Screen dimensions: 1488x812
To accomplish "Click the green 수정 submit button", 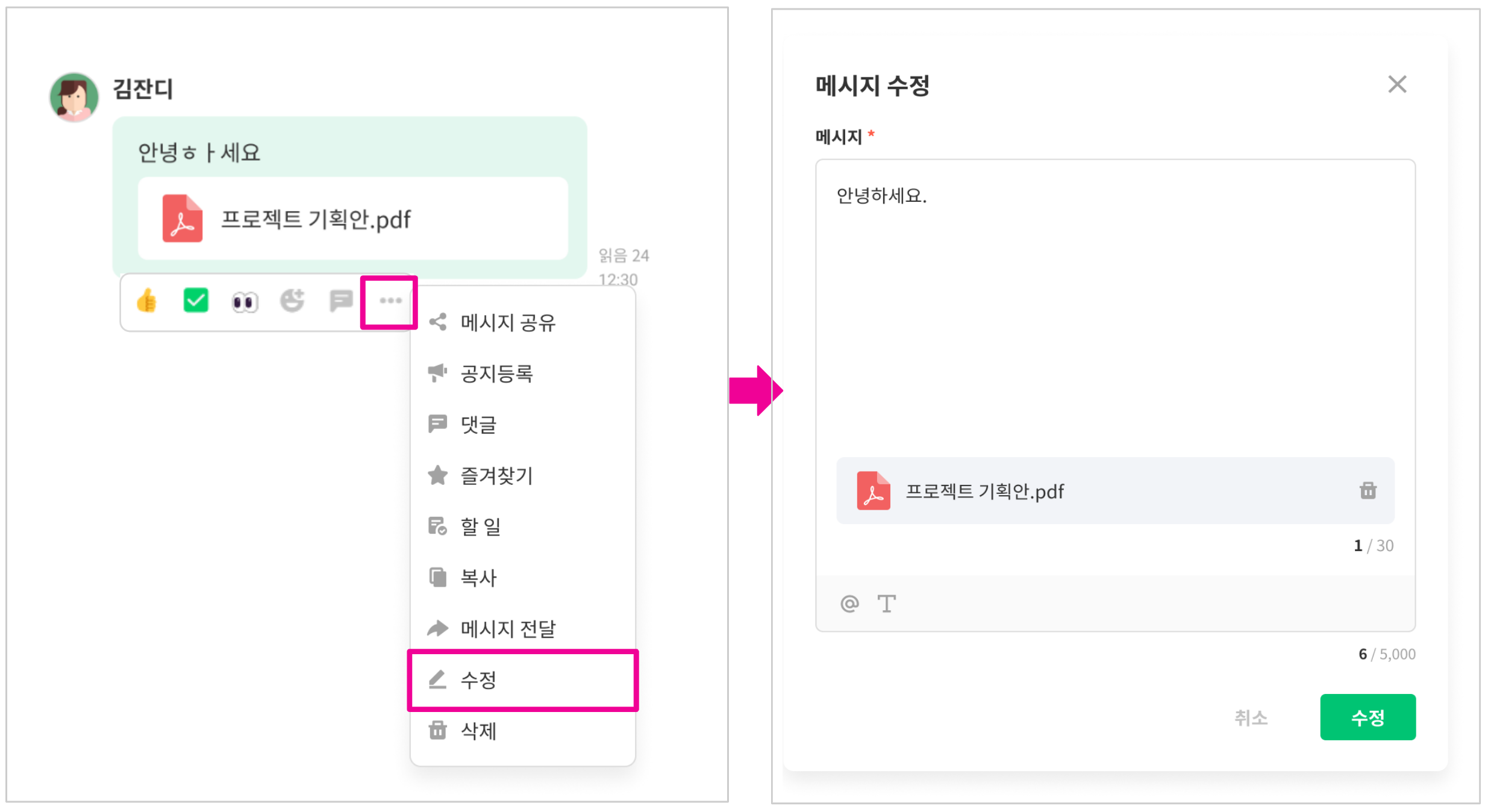I will click(1368, 717).
